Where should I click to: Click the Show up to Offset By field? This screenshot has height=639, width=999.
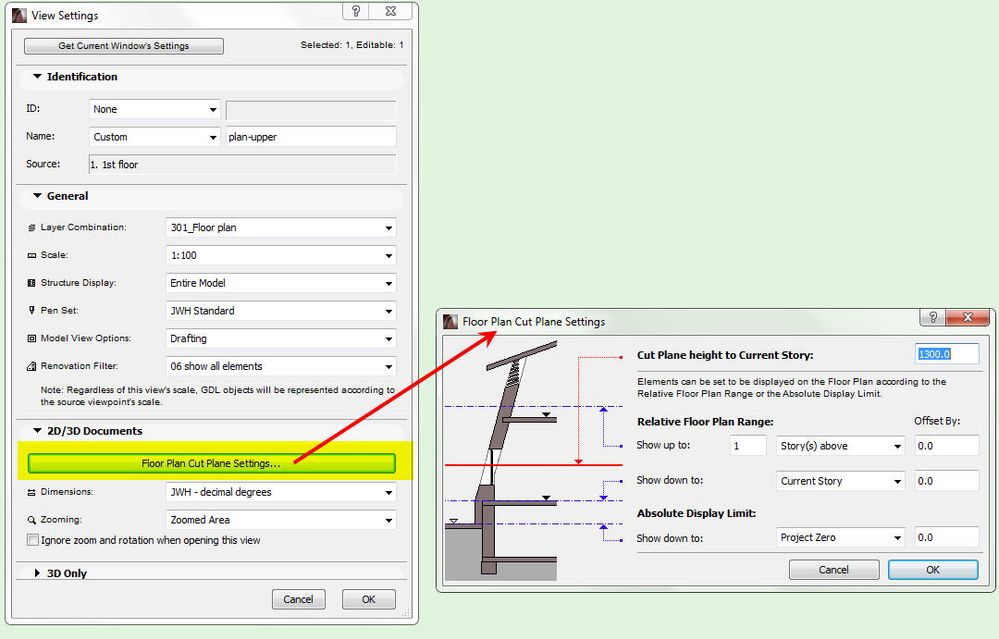[947, 446]
